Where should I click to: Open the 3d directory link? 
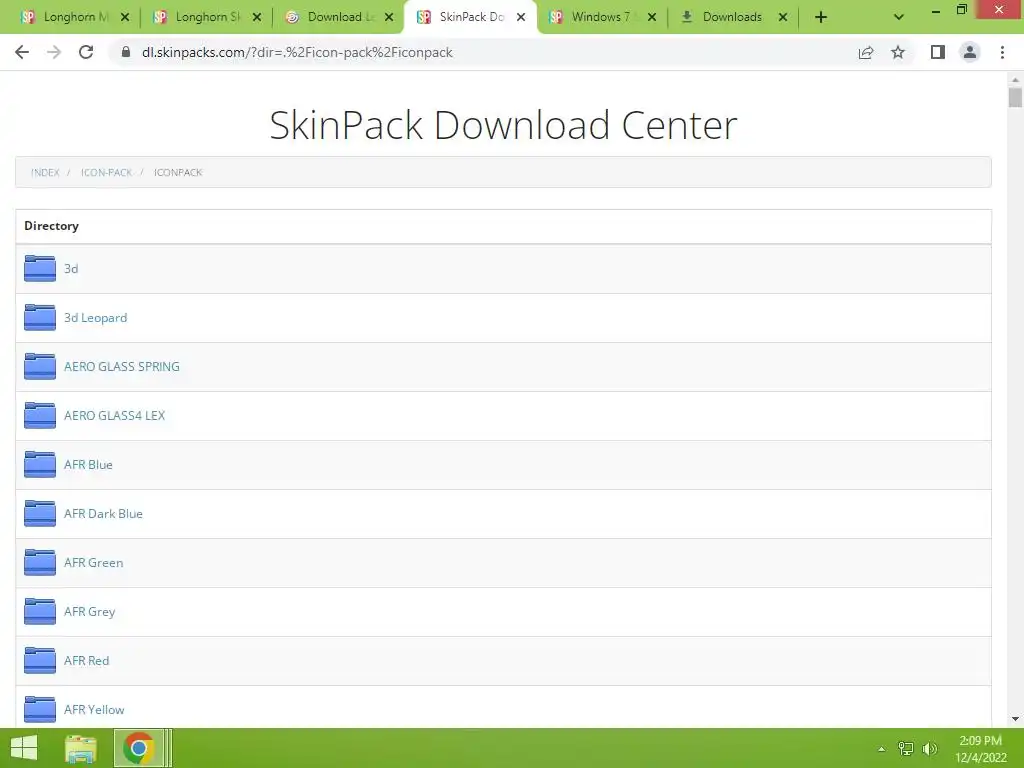click(71, 268)
